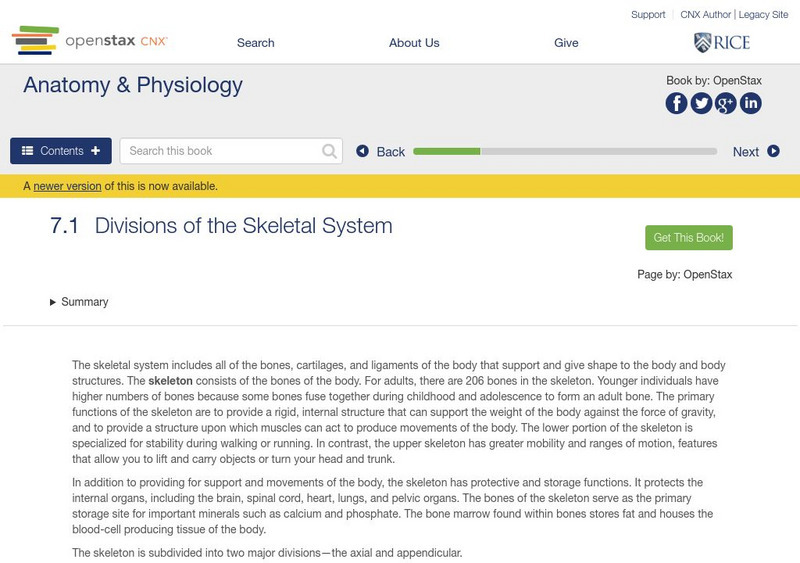This screenshot has height=563, width=800.
Task: Focus the Search this book field
Action: coord(222,151)
